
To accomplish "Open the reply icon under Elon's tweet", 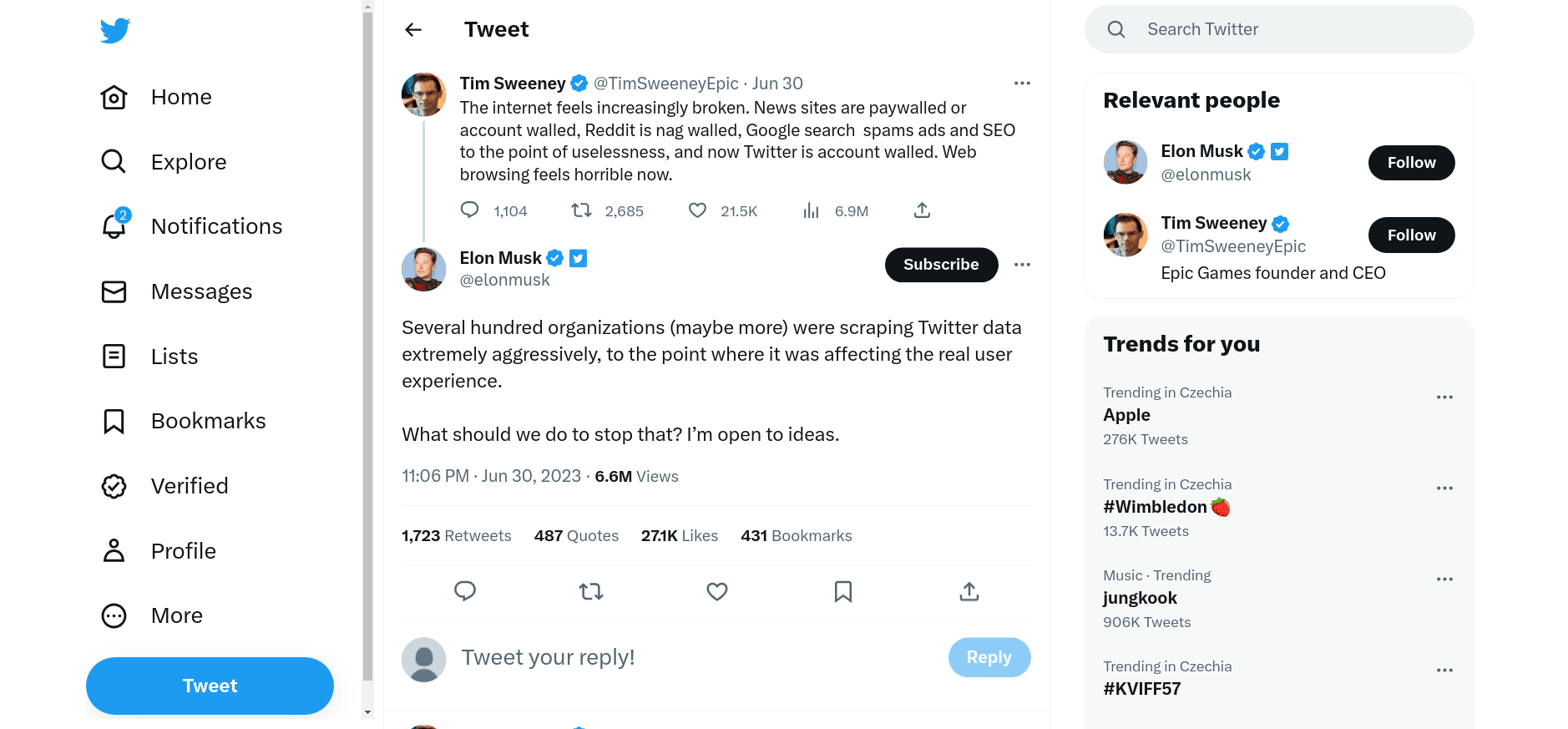I will point(465,591).
